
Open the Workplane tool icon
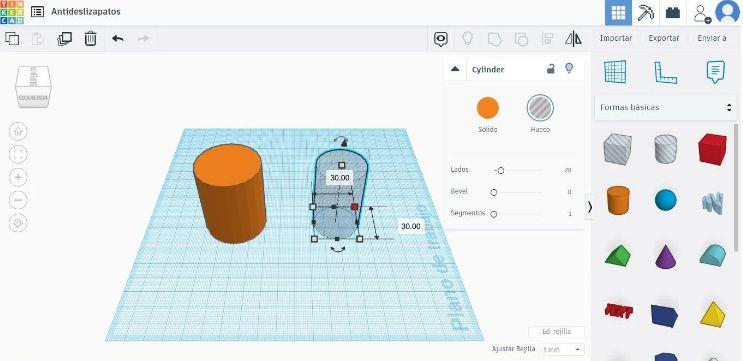(615, 72)
